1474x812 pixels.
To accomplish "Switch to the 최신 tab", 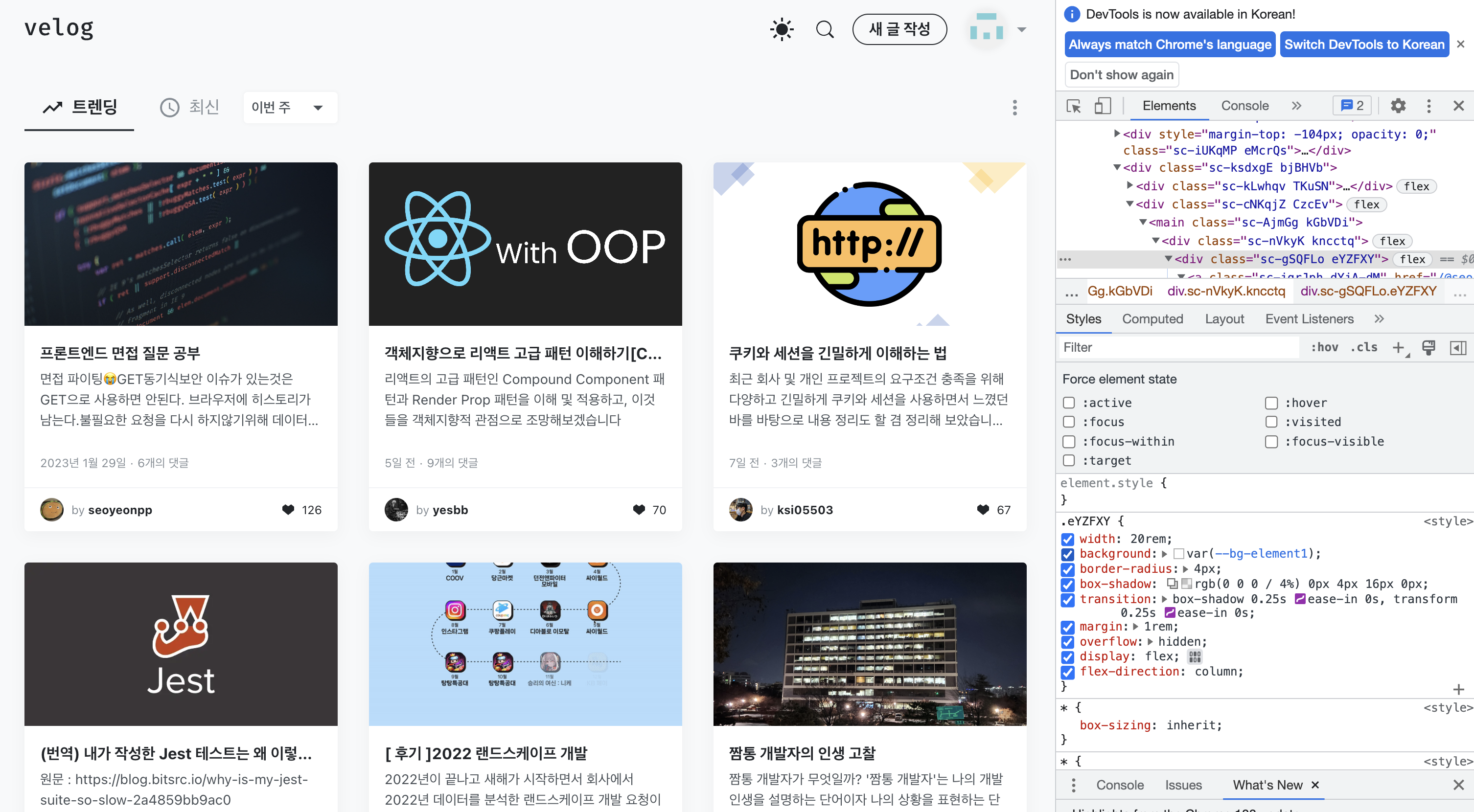I will point(190,107).
